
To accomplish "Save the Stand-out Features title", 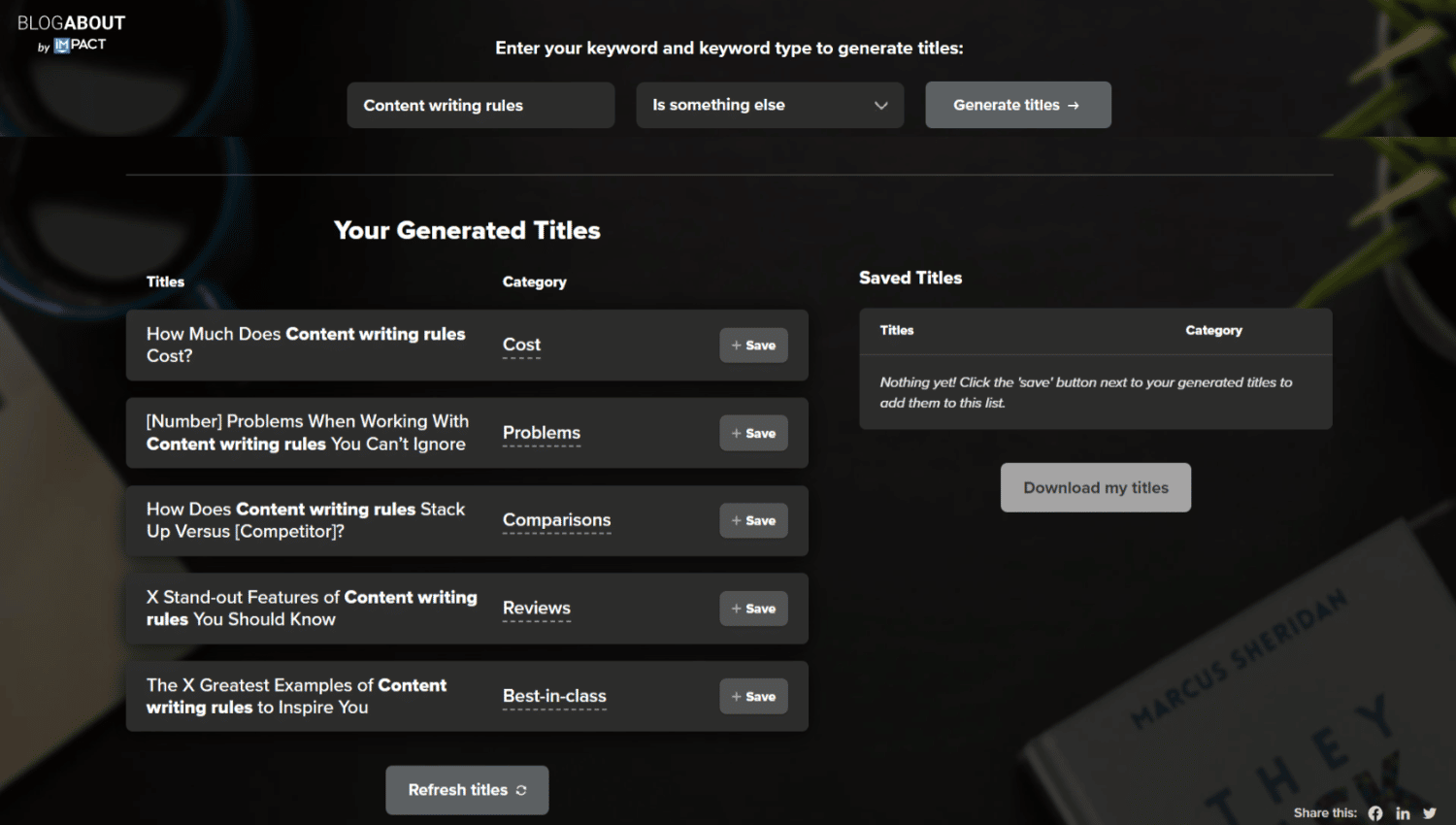I will coord(753,609).
